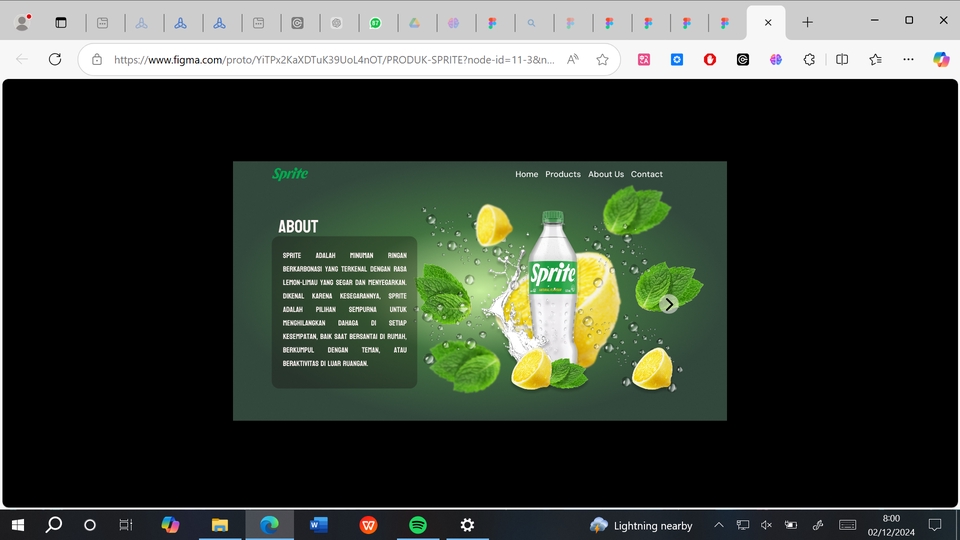Toggle split screen view

coord(842,59)
